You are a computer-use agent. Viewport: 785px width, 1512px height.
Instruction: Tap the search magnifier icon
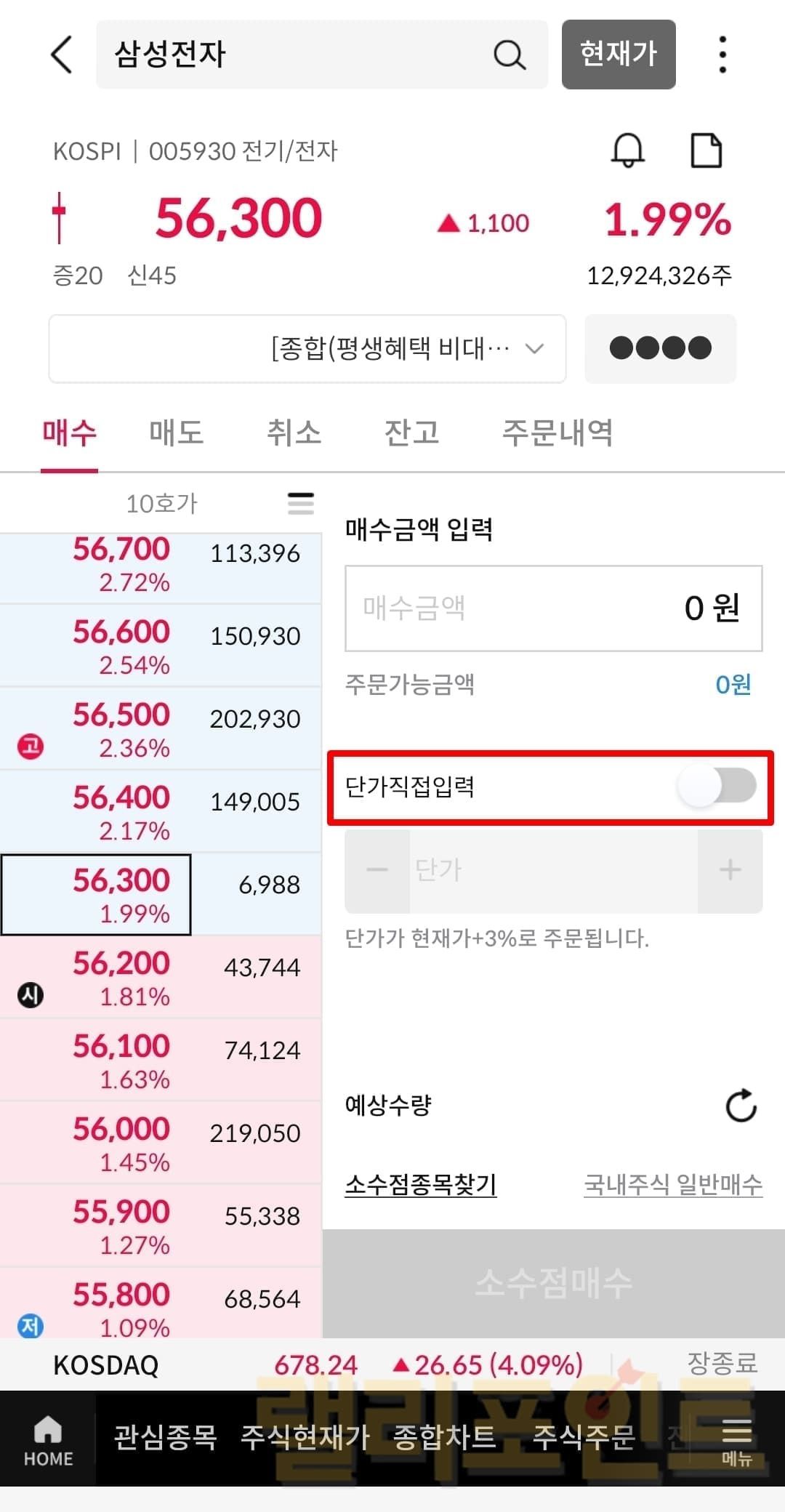(x=509, y=55)
